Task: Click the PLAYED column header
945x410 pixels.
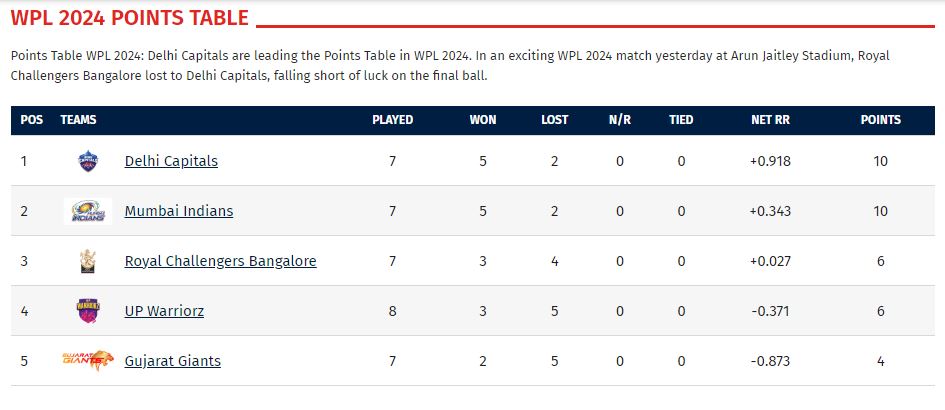Action: pos(392,120)
